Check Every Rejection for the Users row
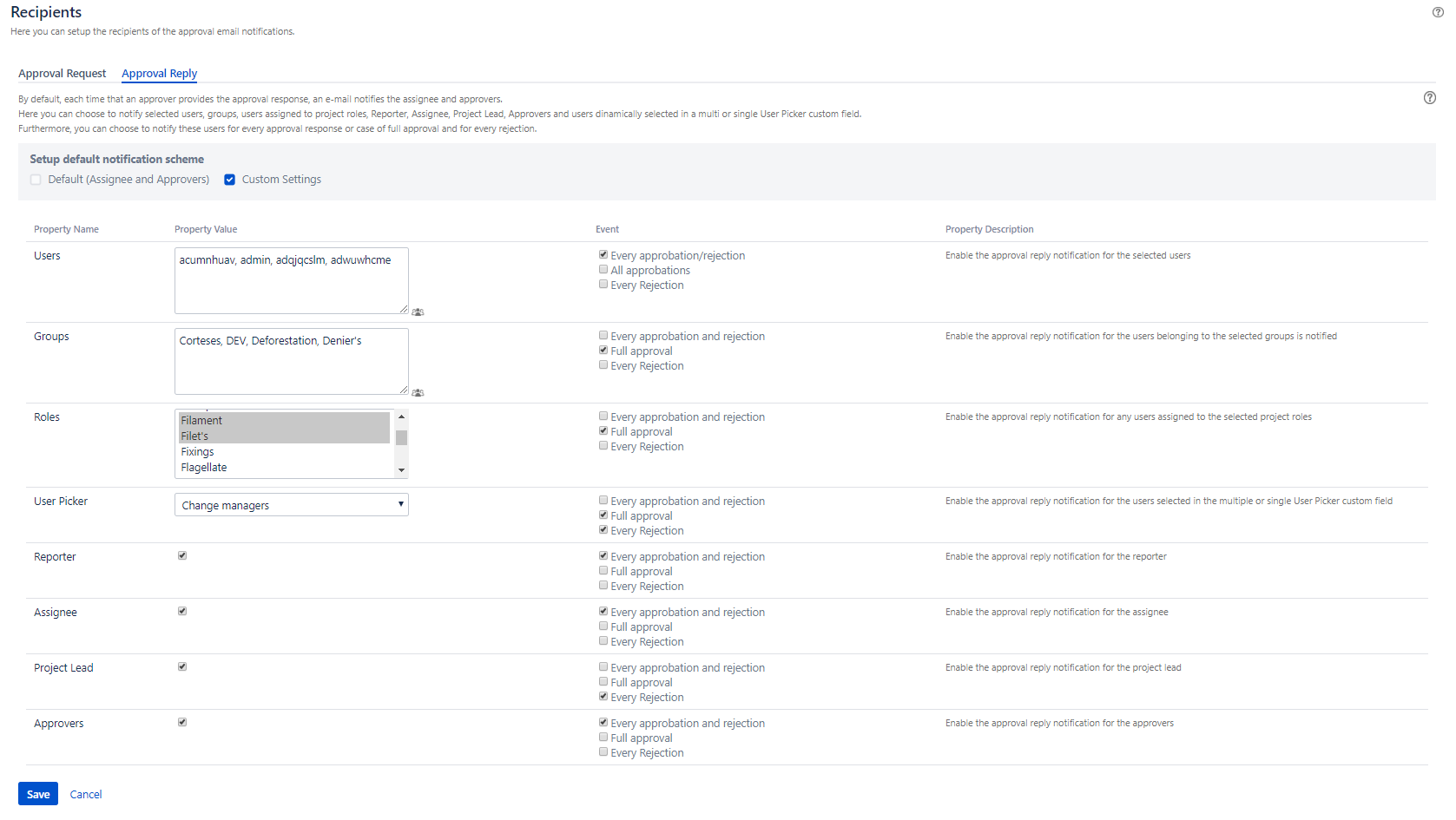 [603, 285]
